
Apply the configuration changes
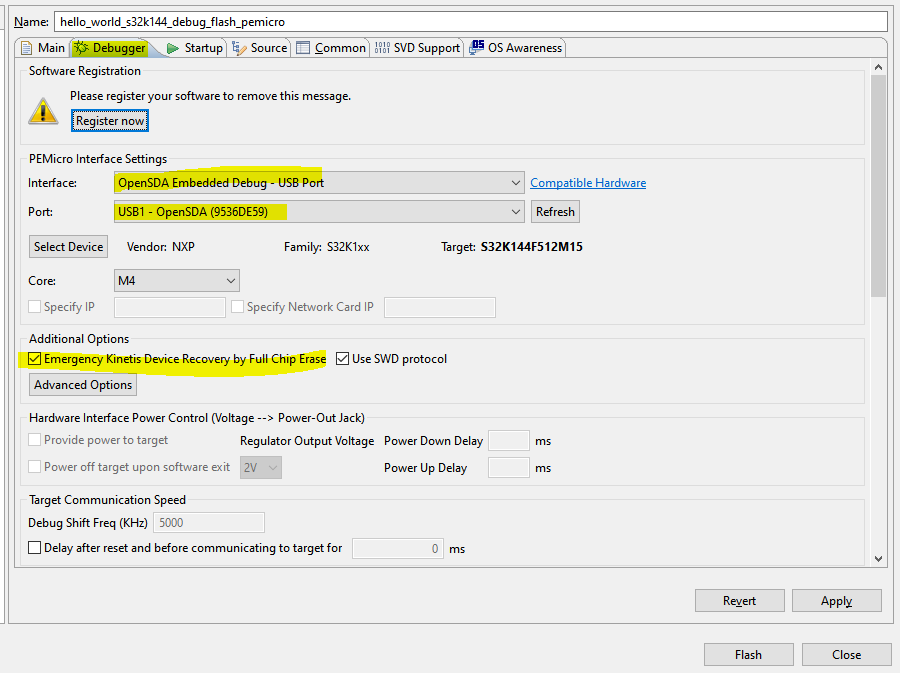tap(837, 601)
